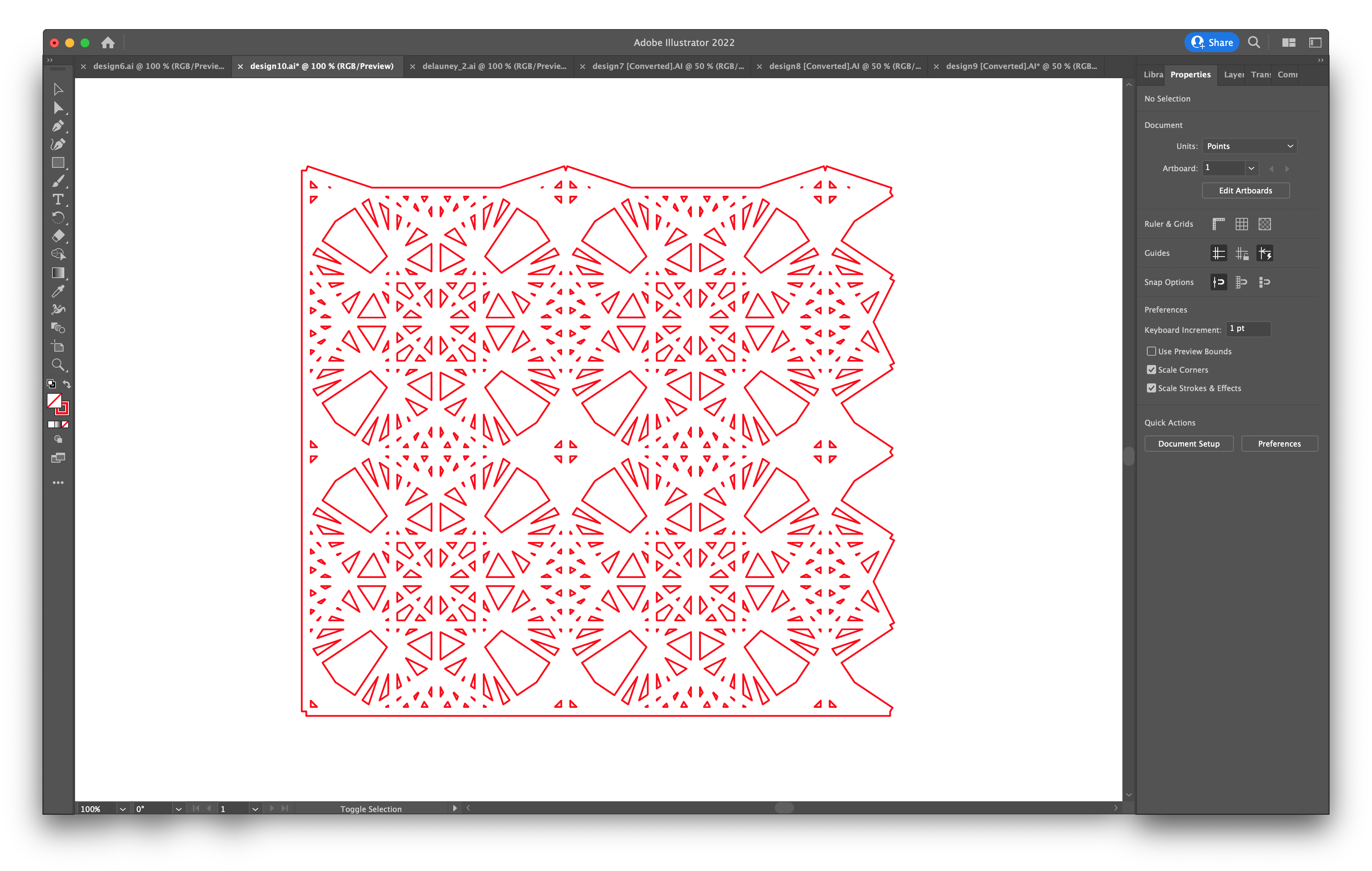
Task: Uncheck Scale Corners preference
Action: click(1151, 369)
